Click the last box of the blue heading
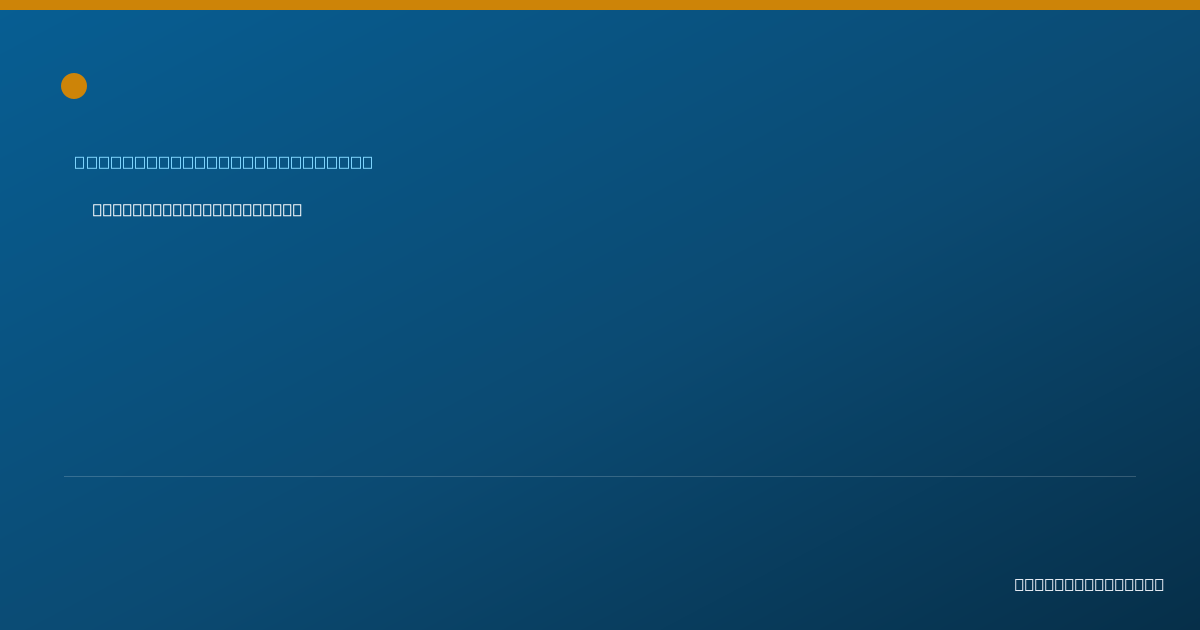 click(367, 162)
